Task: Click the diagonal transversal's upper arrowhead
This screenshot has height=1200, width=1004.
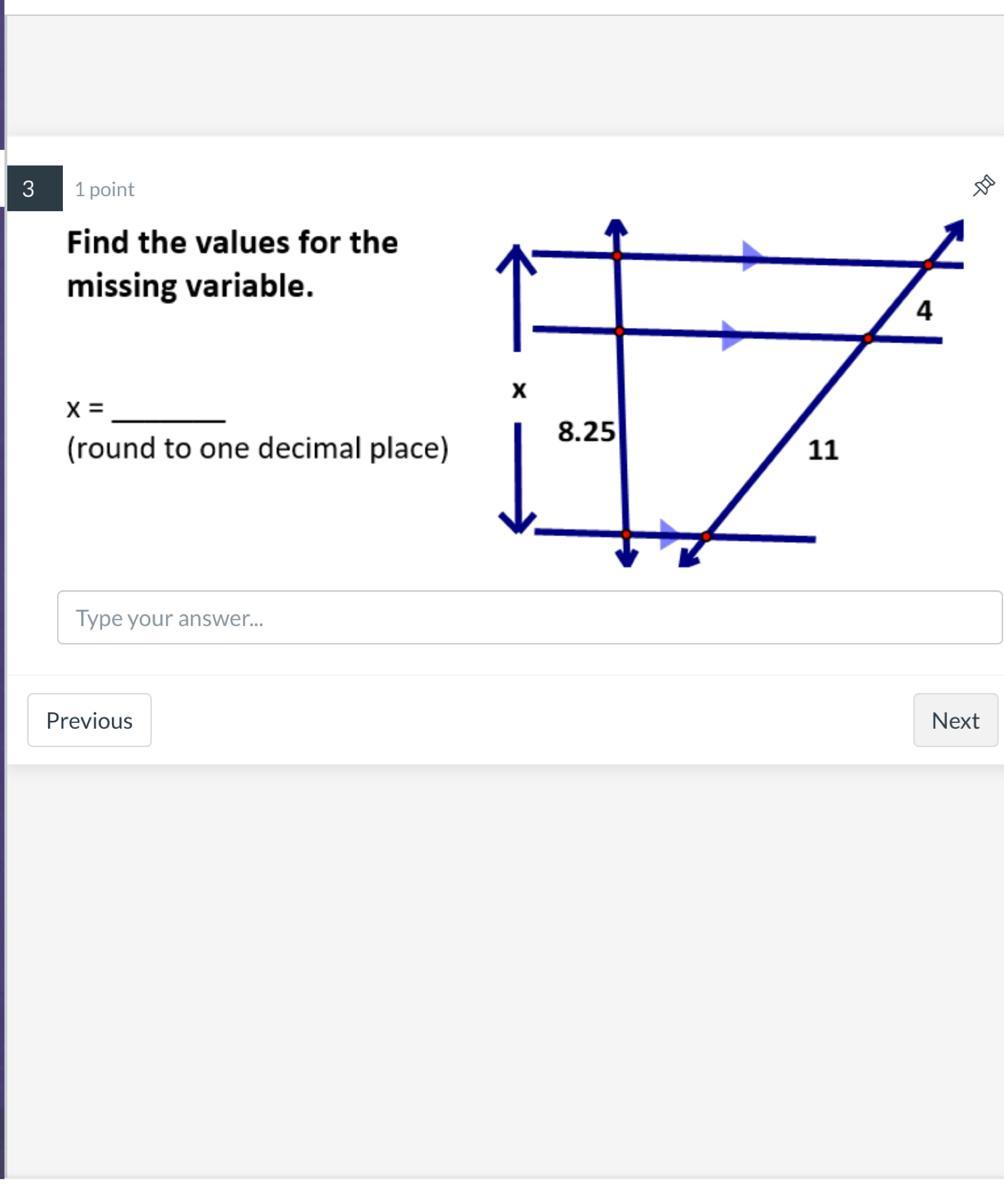Action: [953, 232]
